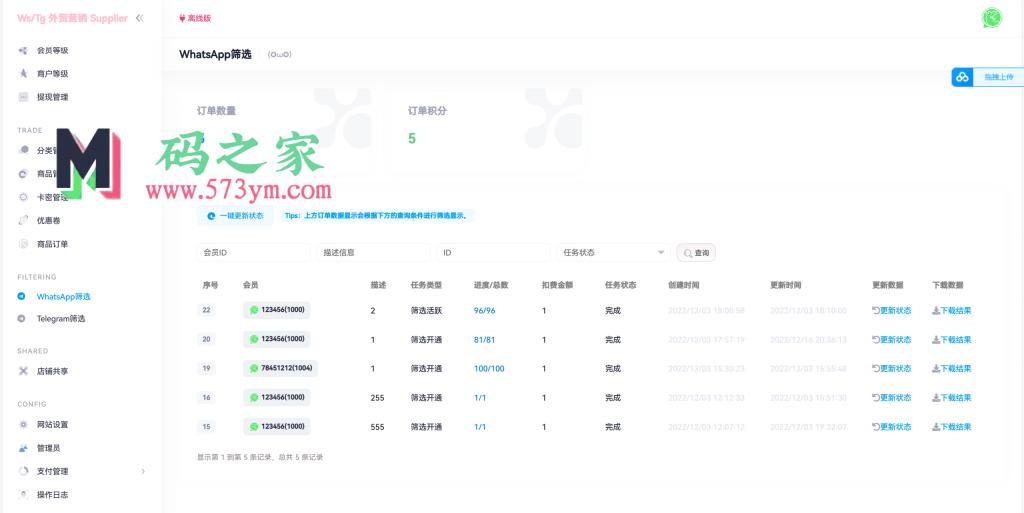The image size is (1024, 513).
Task: Click Telegram筛选 sidebar icon
Action: [22, 319]
